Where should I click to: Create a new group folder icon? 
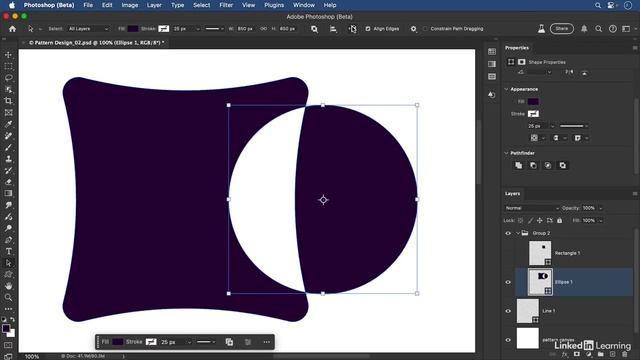pos(600,354)
